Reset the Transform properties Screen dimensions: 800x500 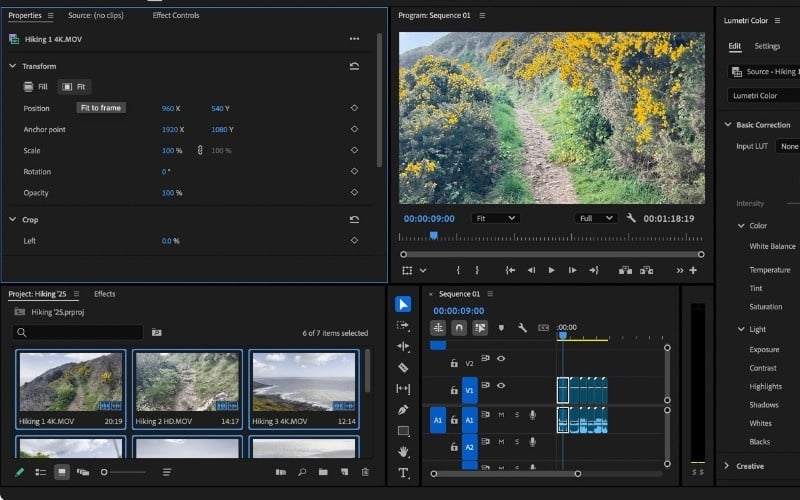(x=354, y=66)
